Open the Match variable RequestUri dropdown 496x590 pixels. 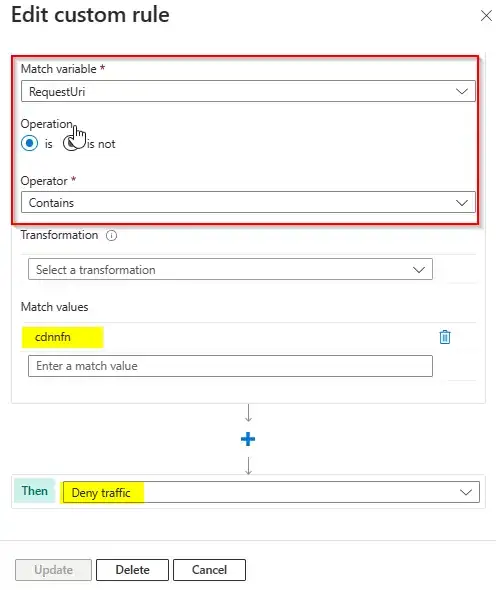tap(248, 91)
